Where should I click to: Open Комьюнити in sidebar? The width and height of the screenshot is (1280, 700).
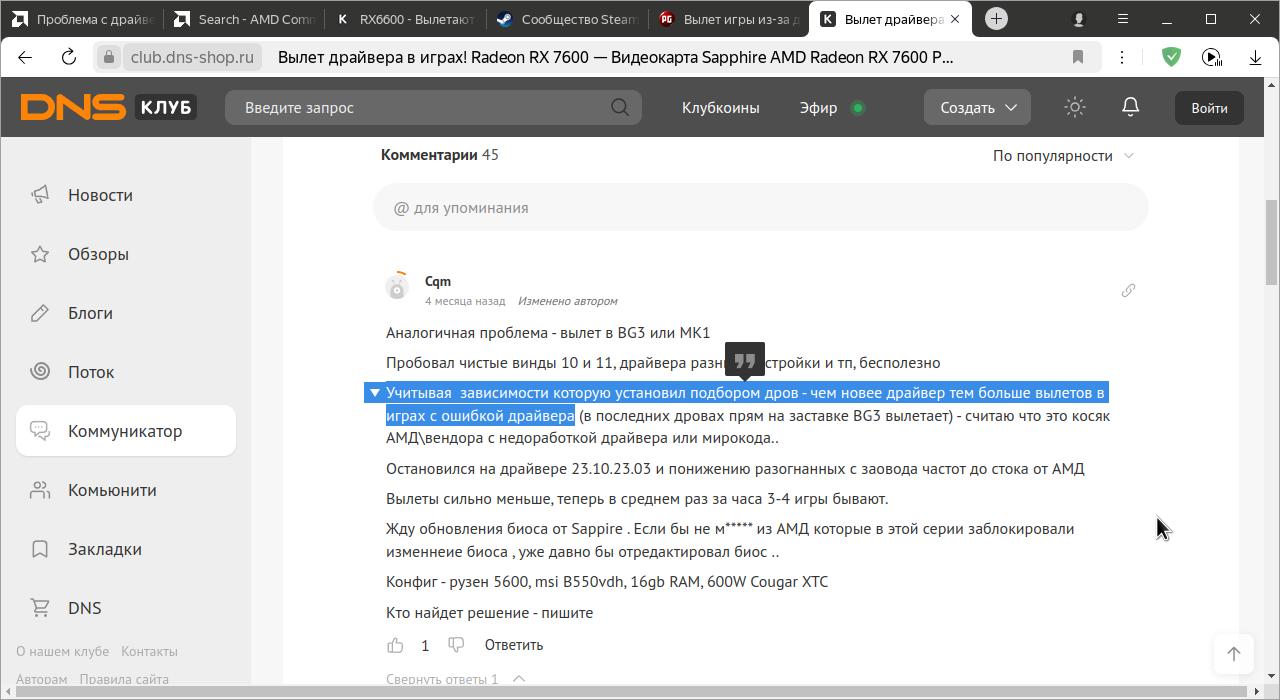126,490
